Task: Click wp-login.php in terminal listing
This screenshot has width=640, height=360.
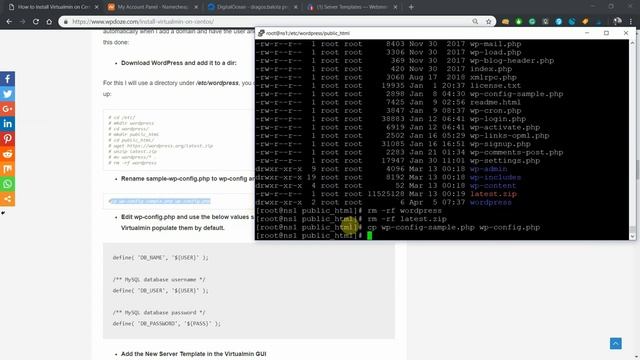Action: pyautogui.click(x=498, y=119)
